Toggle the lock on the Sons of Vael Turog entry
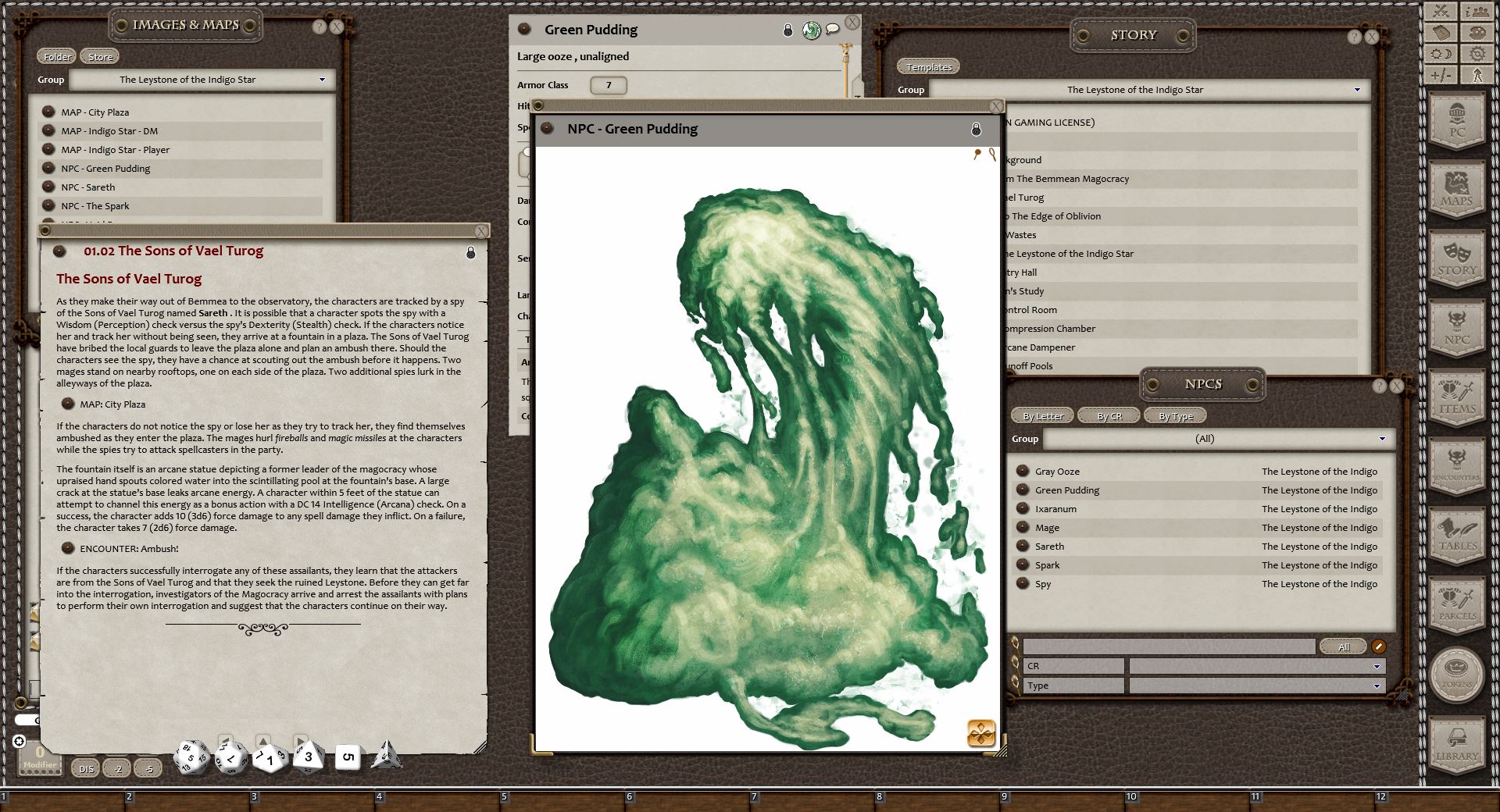The height and width of the screenshot is (812, 1500). (x=470, y=251)
